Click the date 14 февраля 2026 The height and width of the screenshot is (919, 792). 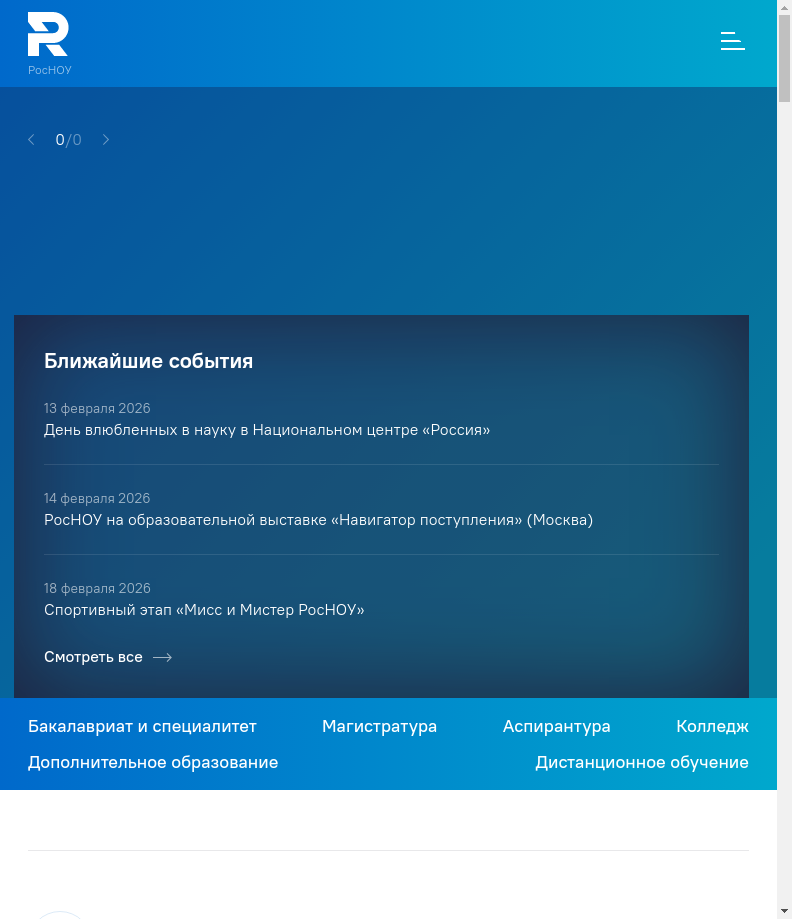click(x=97, y=498)
